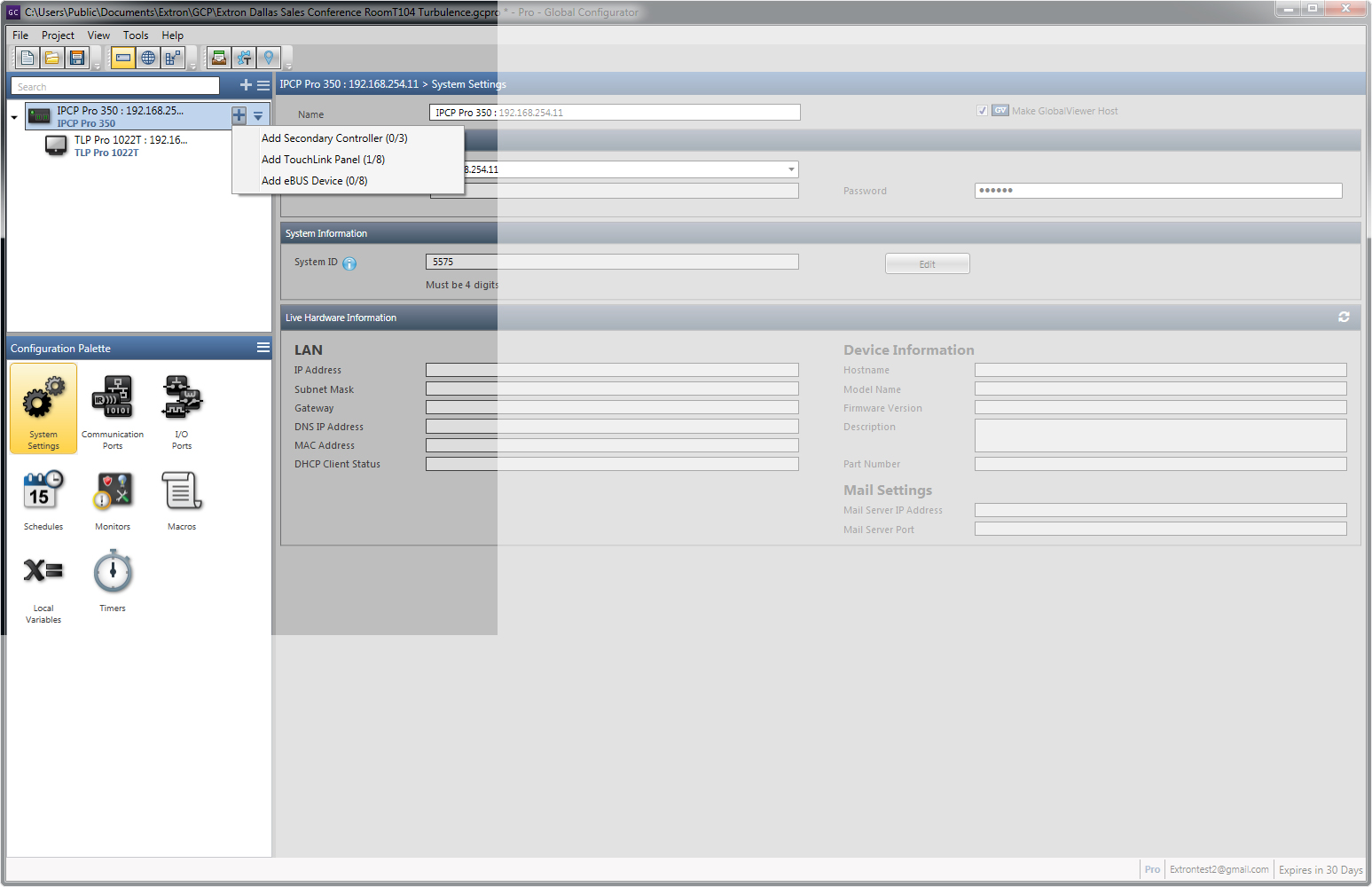This screenshot has height=887, width=1372.
Task: Open the File menu
Action: (x=20, y=35)
